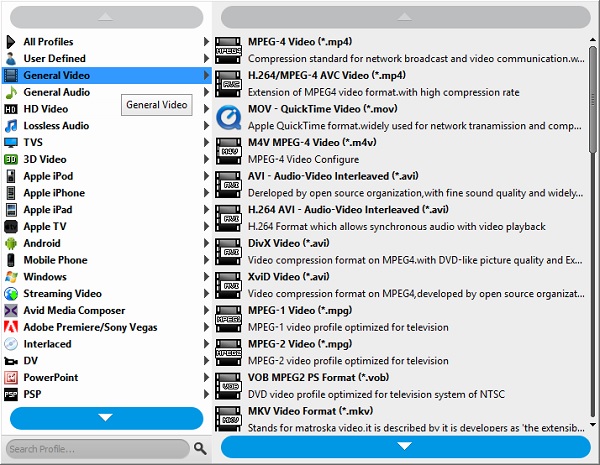Click the grey up arrow above formats

click(406, 17)
